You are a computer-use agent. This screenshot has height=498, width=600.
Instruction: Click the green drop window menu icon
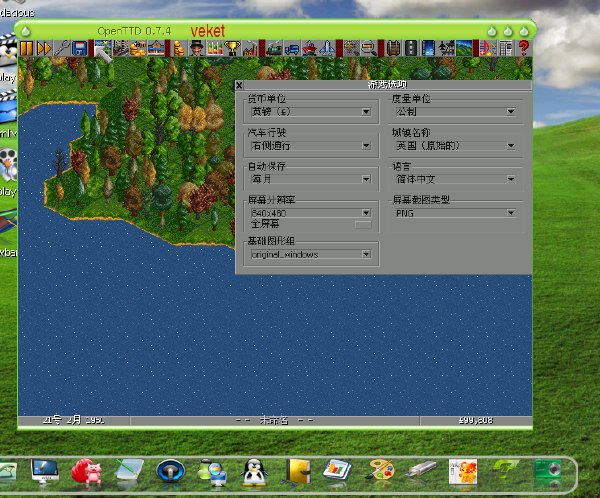tap(26, 31)
